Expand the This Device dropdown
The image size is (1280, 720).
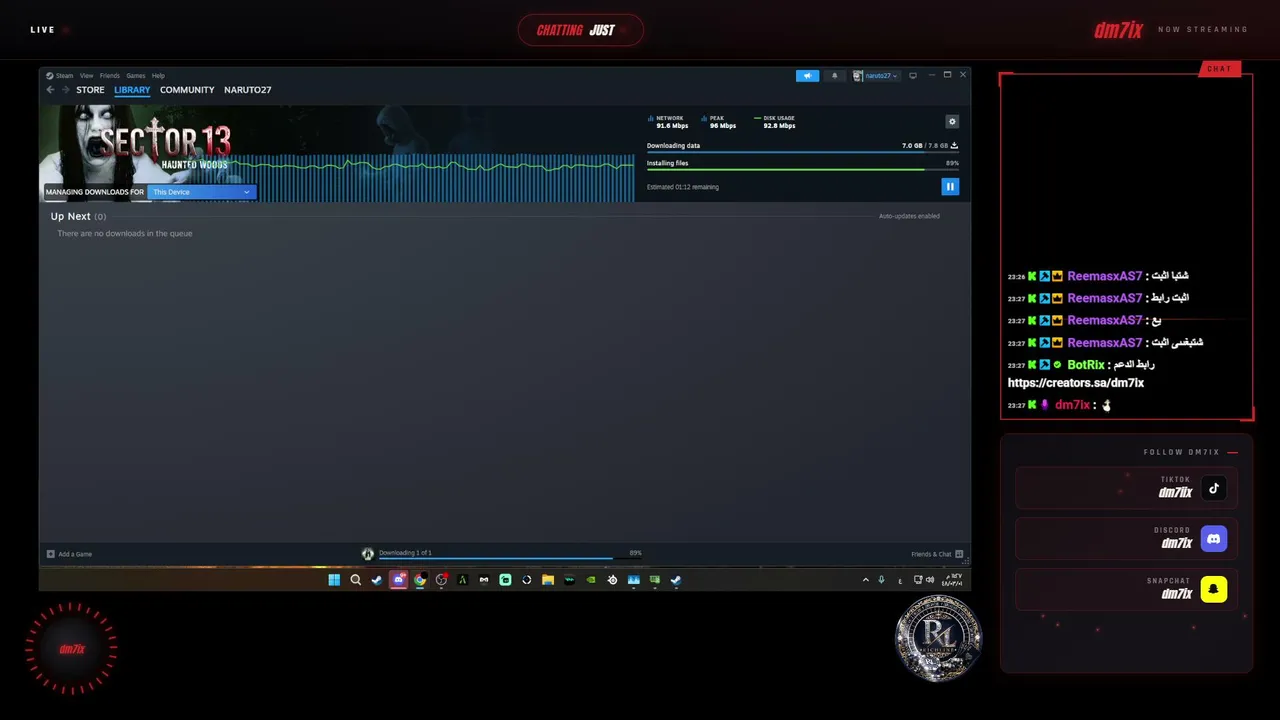(202, 192)
